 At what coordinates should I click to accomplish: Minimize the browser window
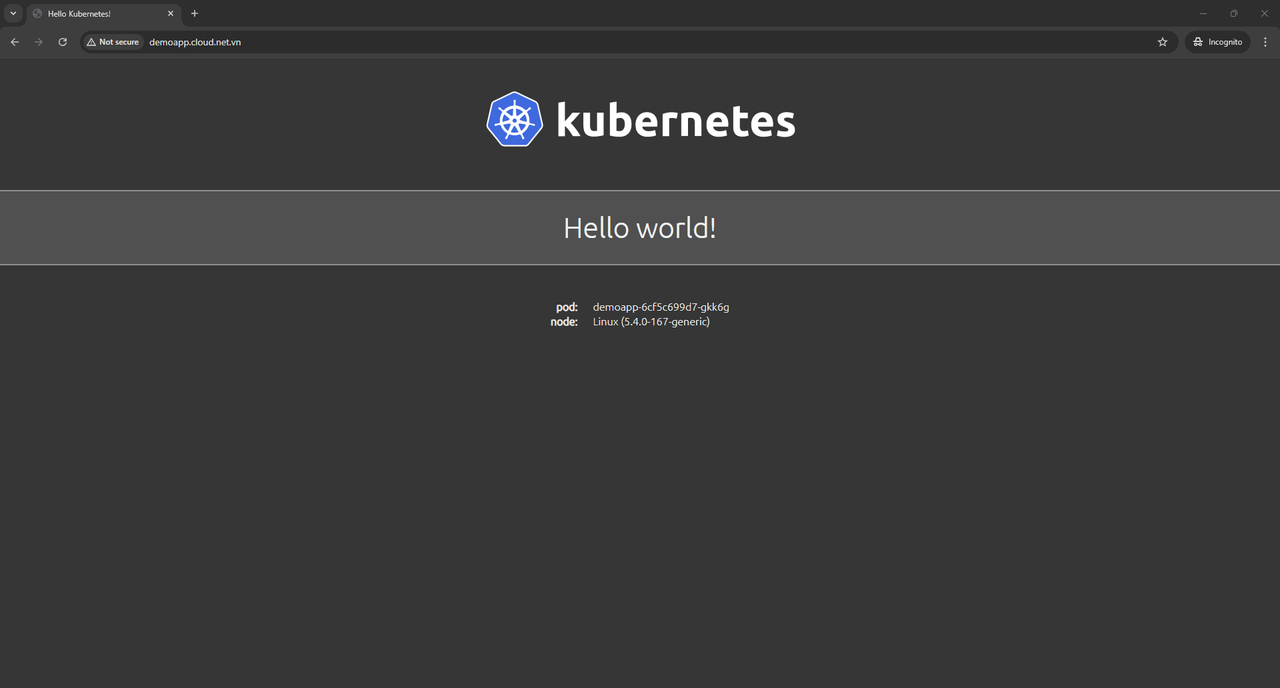coord(1203,14)
